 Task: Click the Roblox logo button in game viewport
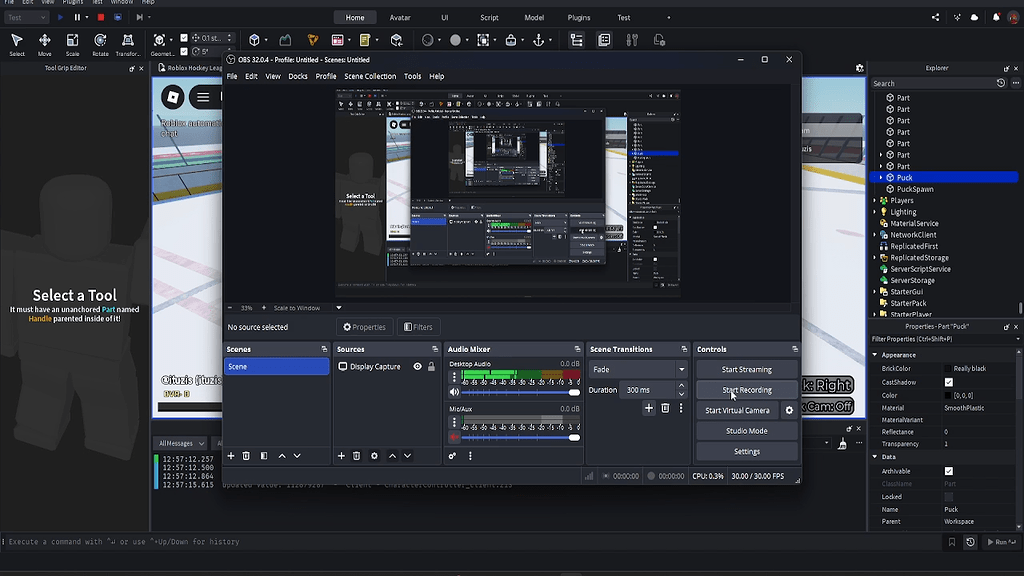pos(173,97)
